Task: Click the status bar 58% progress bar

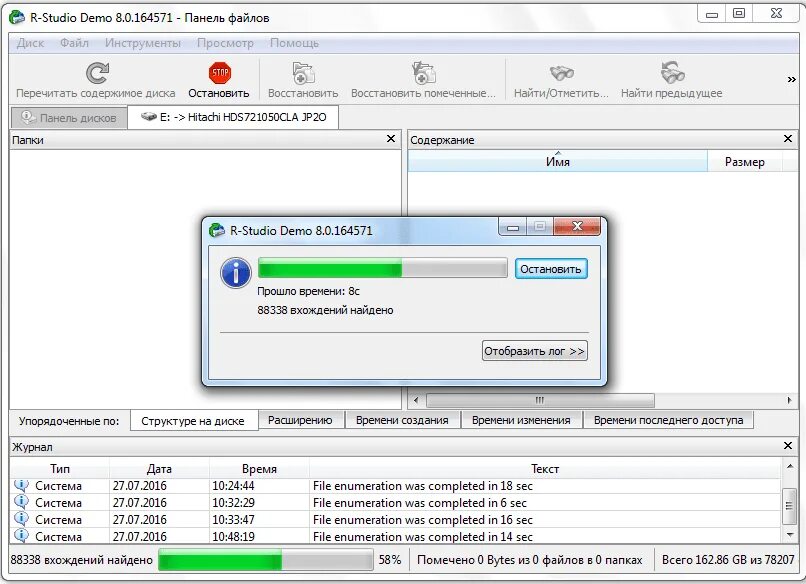Action: tap(266, 559)
